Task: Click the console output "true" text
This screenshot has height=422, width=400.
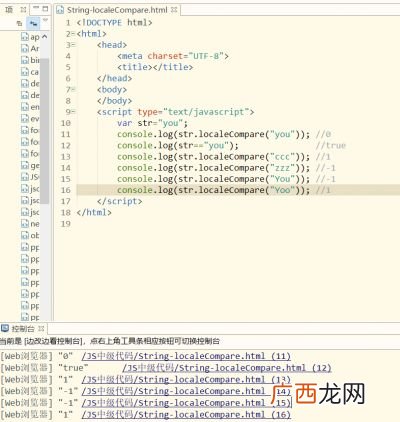Action: (73, 368)
